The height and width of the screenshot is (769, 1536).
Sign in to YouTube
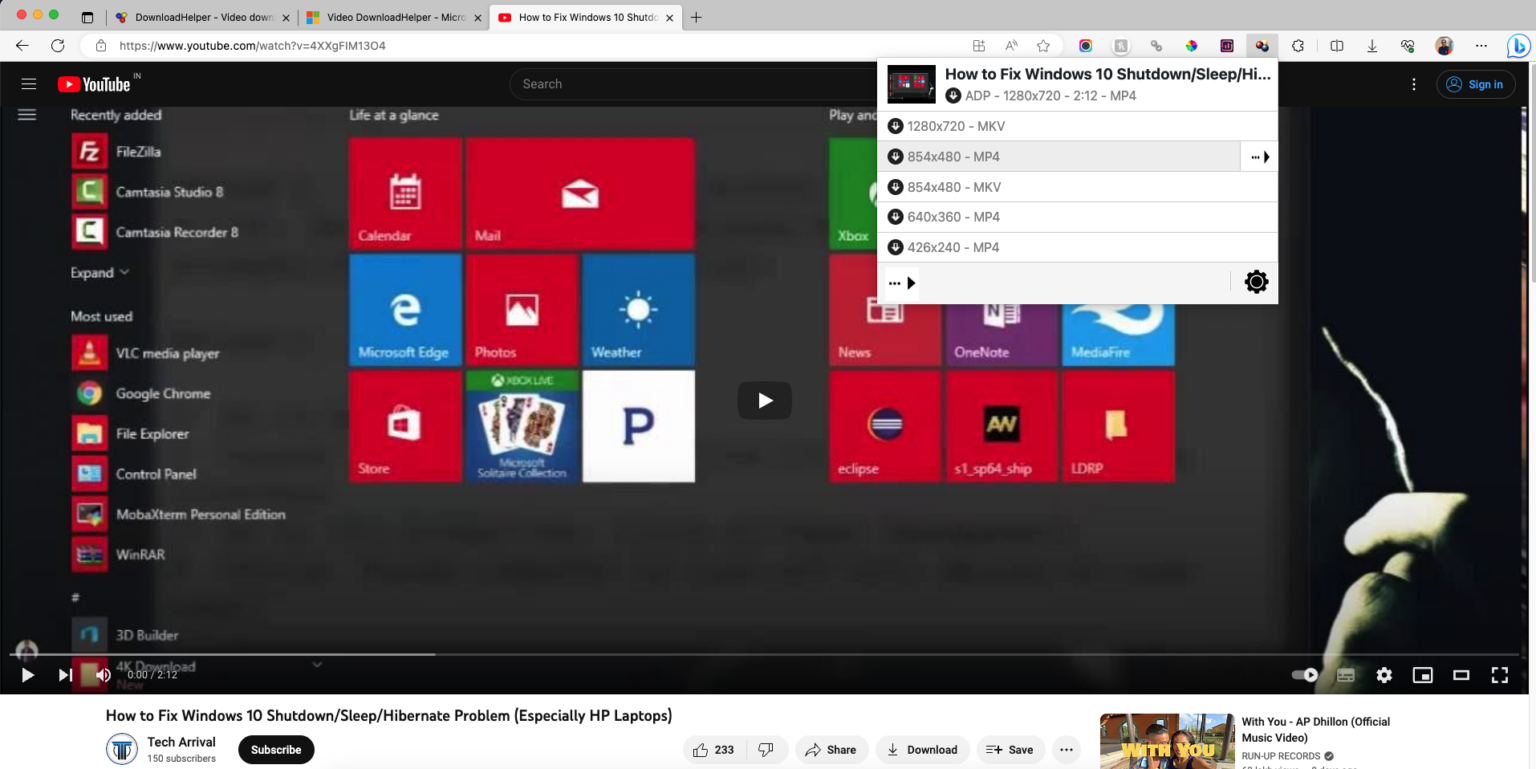1475,84
